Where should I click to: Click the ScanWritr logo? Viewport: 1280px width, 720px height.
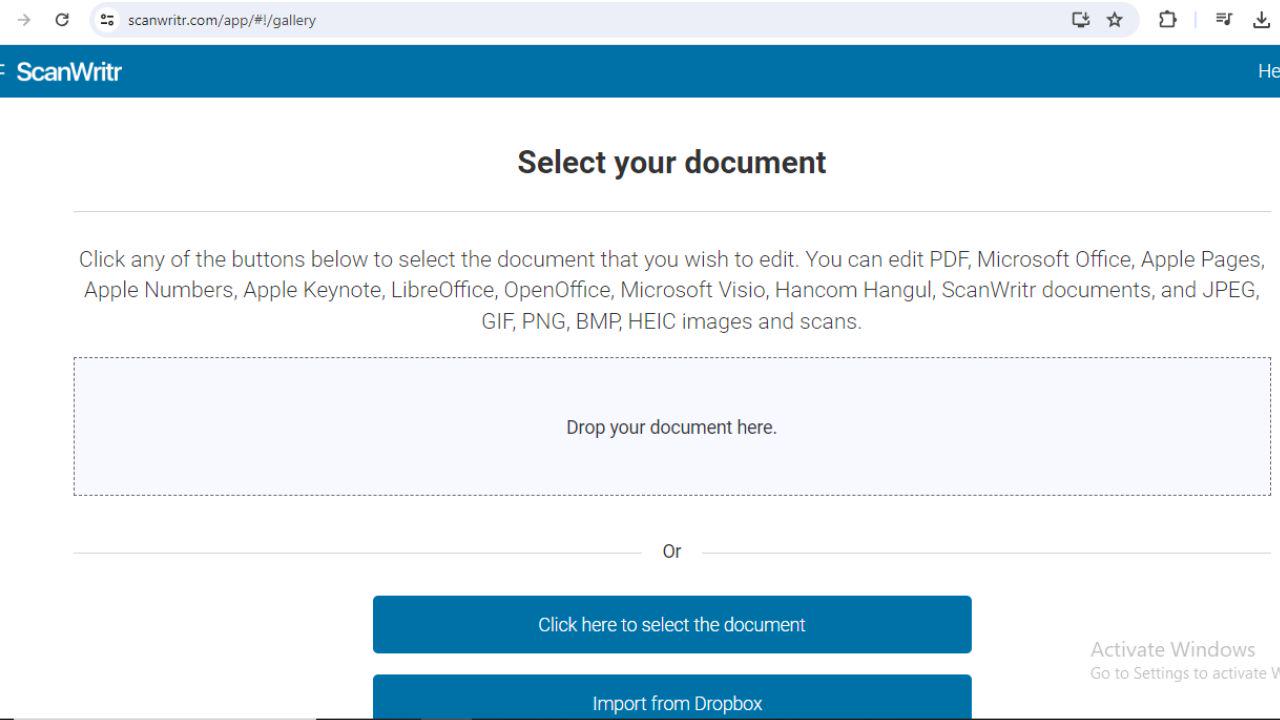coord(69,72)
